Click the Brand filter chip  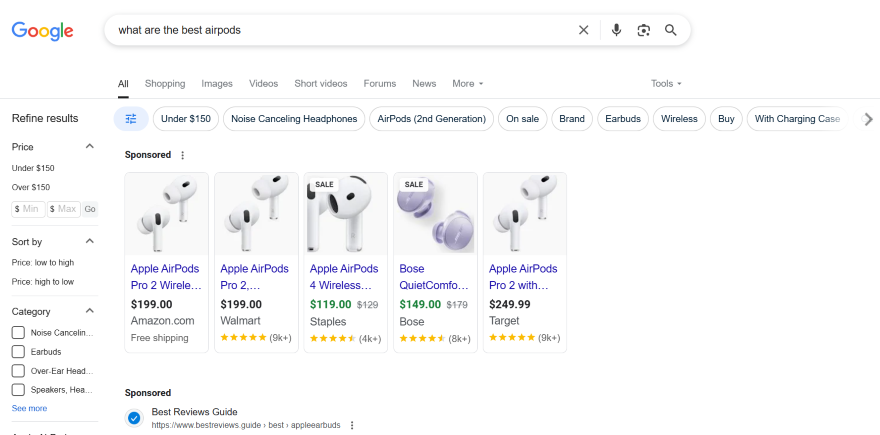572,119
